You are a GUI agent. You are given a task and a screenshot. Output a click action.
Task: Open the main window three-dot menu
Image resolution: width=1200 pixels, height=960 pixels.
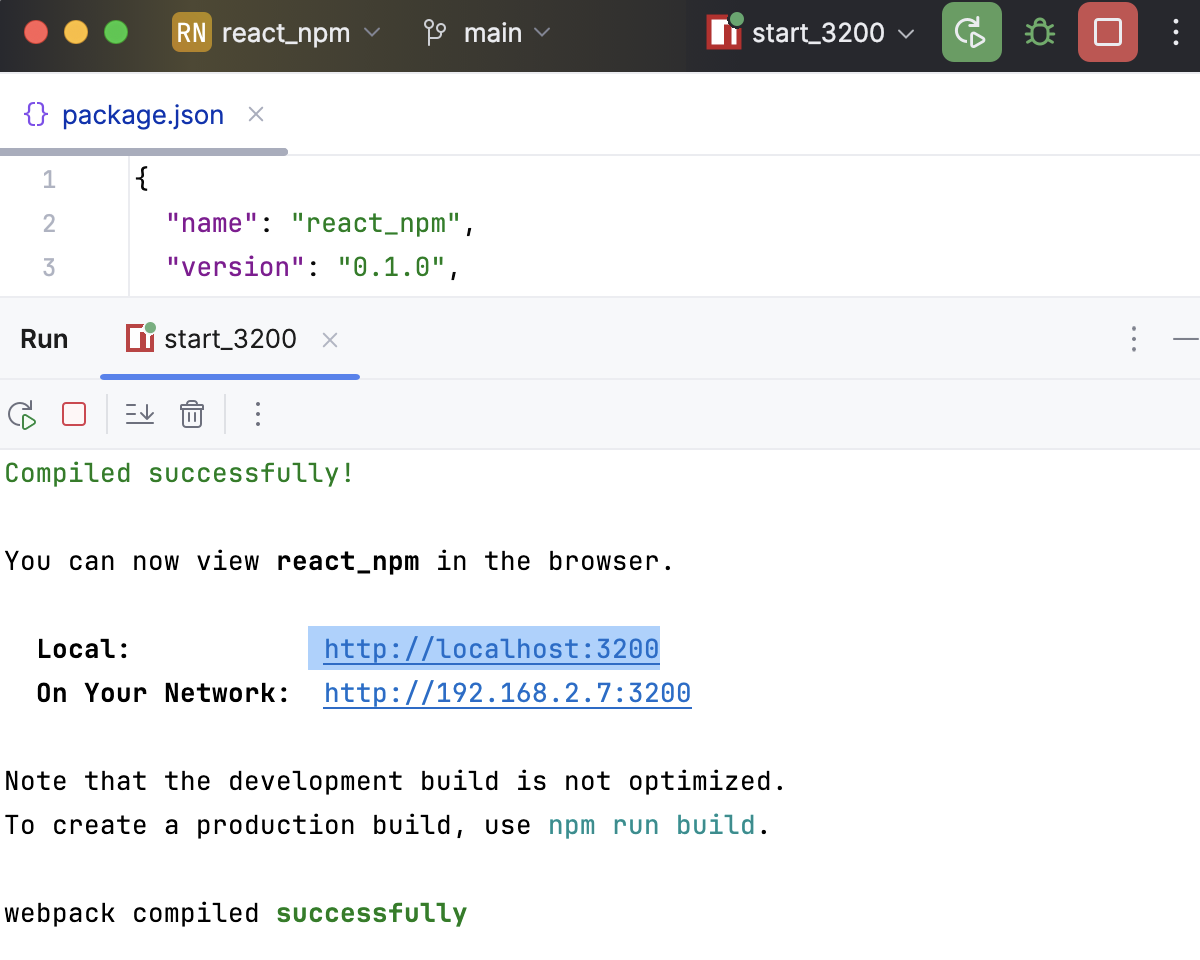point(1175,32)
